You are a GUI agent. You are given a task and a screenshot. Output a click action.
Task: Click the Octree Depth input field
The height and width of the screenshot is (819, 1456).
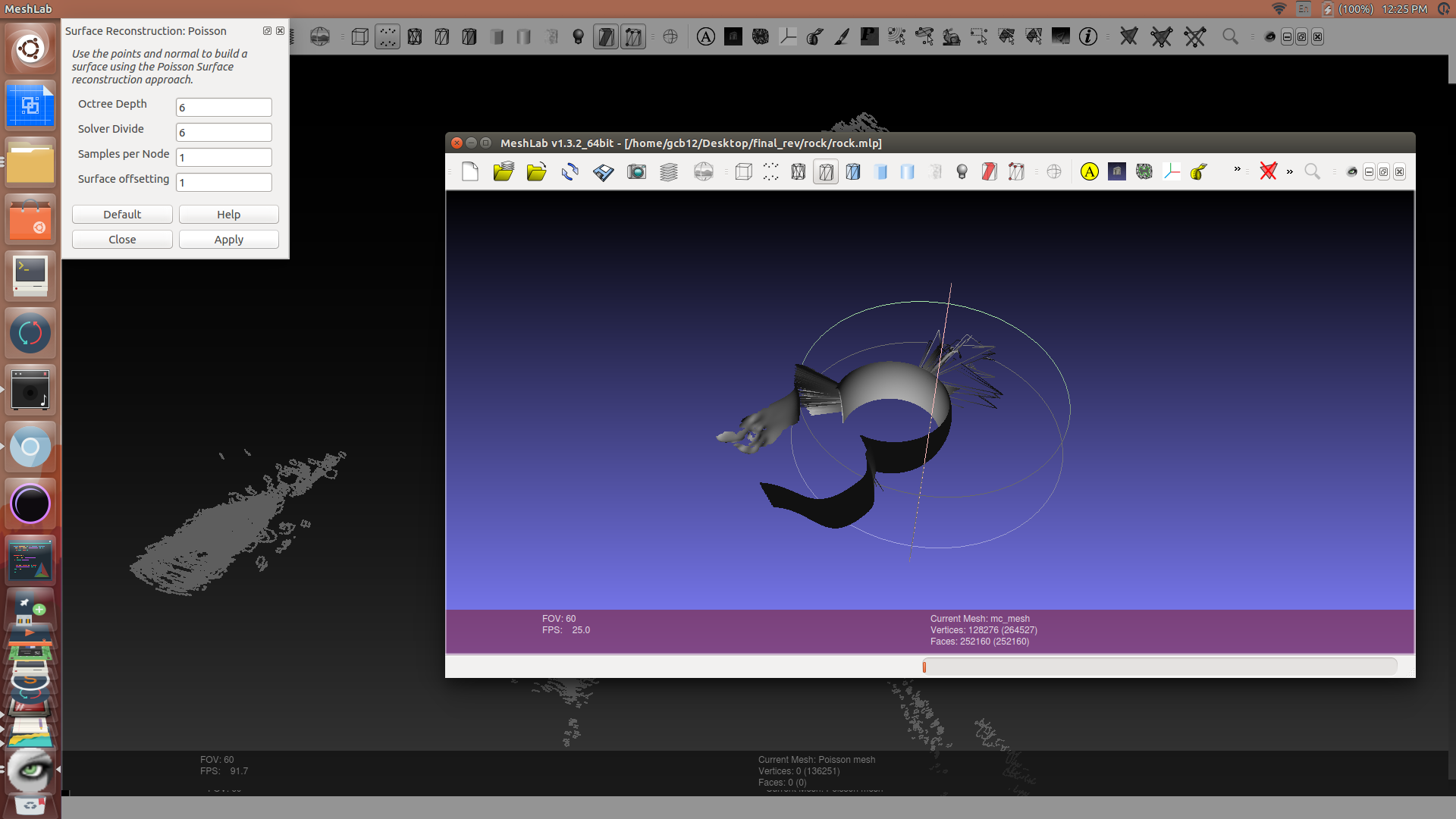tap(224, 107)
